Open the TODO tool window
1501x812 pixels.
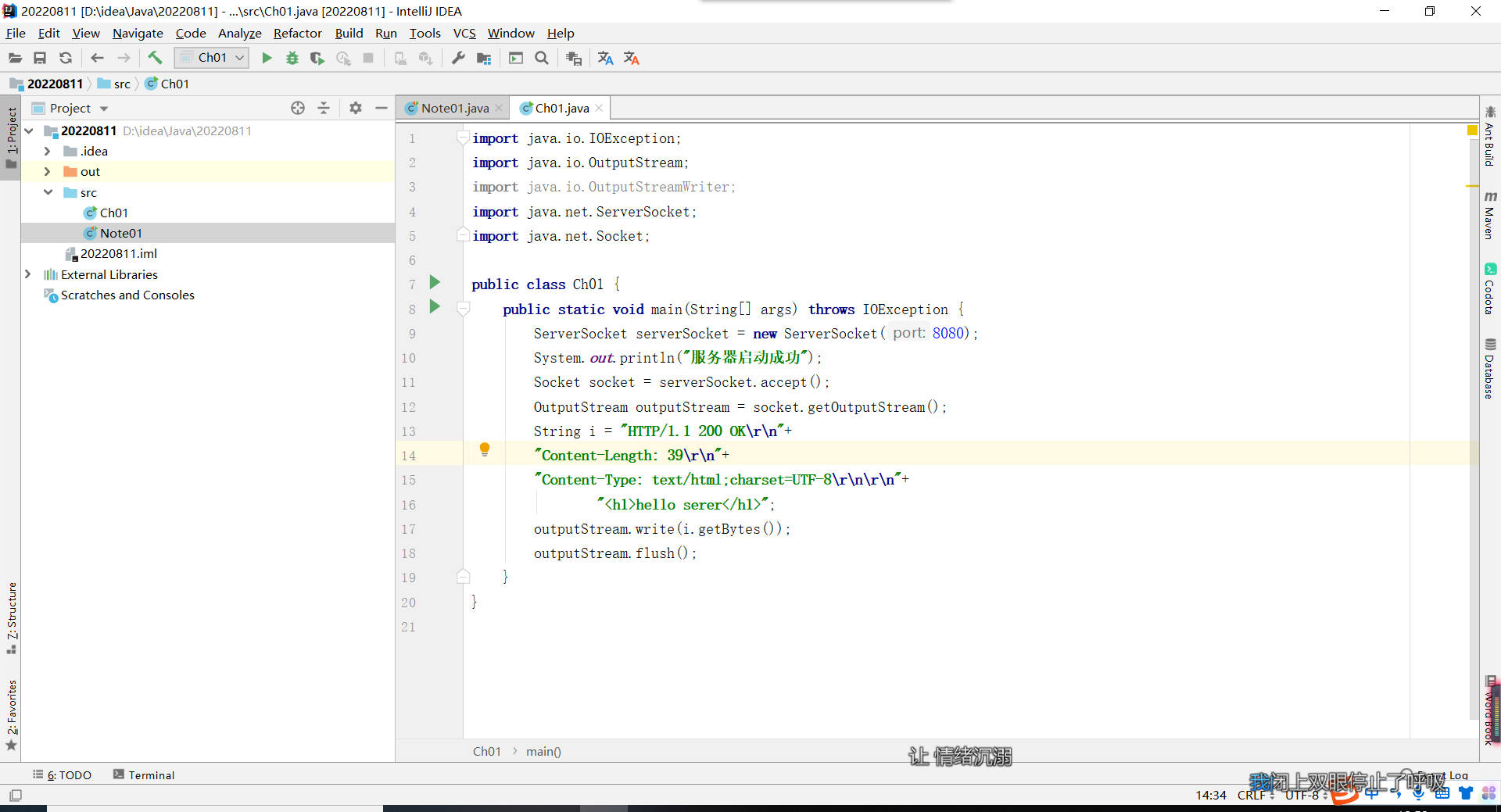[x=63, y=774]
